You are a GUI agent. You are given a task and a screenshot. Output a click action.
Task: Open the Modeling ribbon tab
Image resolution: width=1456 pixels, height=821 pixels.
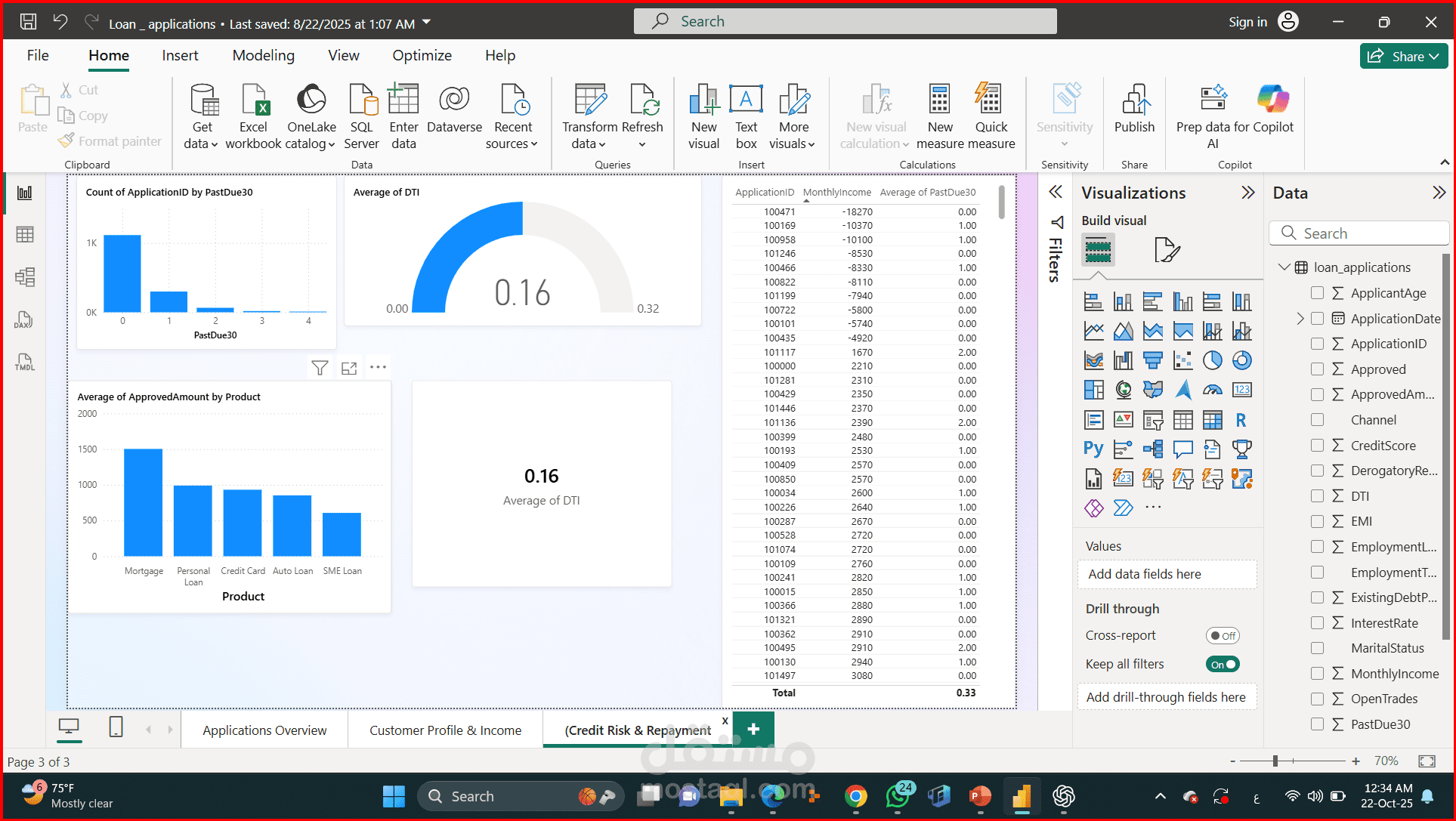tap(263, 56)
